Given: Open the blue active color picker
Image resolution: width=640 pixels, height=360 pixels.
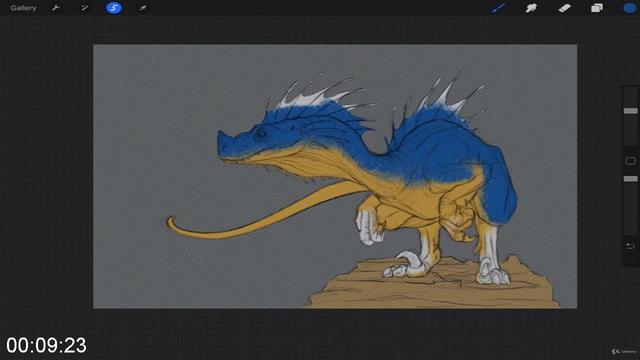Looking at the screenshot, I should [x=629, y=8].
